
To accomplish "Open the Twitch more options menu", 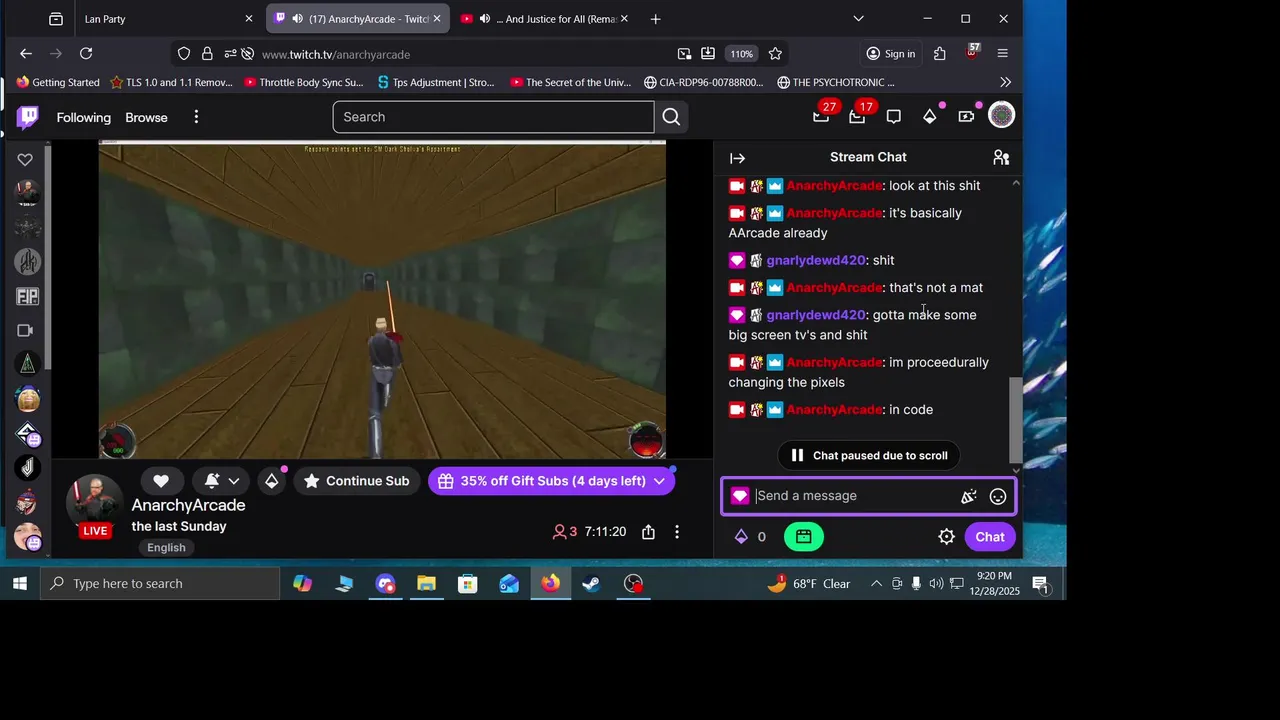I will (x=196, y=117).
